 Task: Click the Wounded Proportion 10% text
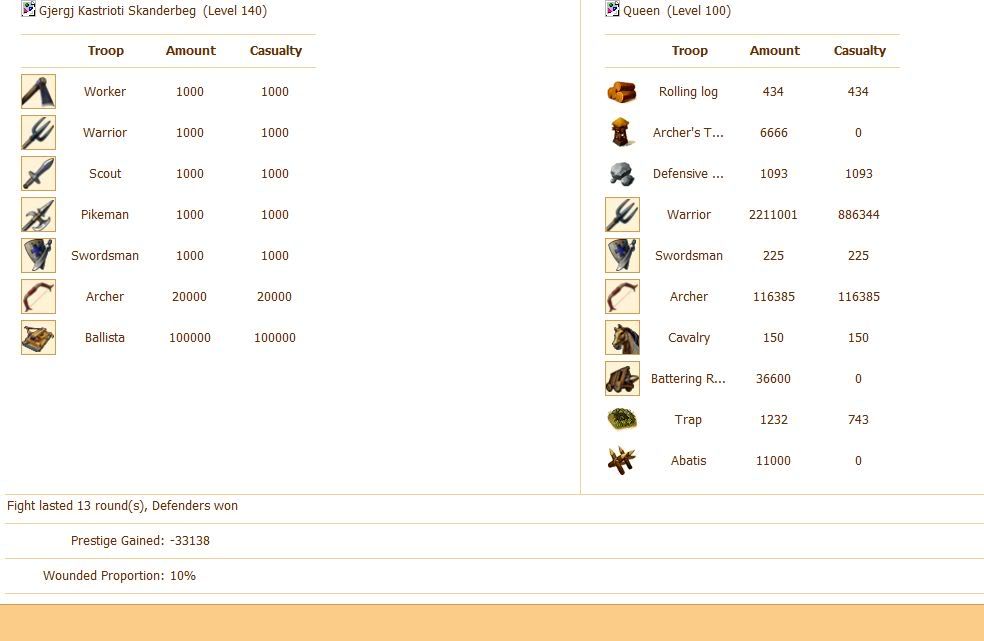click(119, 576)
